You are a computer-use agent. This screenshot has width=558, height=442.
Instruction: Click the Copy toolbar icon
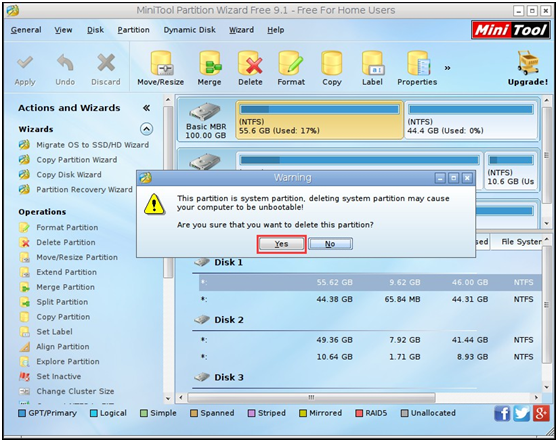[332, 63]
